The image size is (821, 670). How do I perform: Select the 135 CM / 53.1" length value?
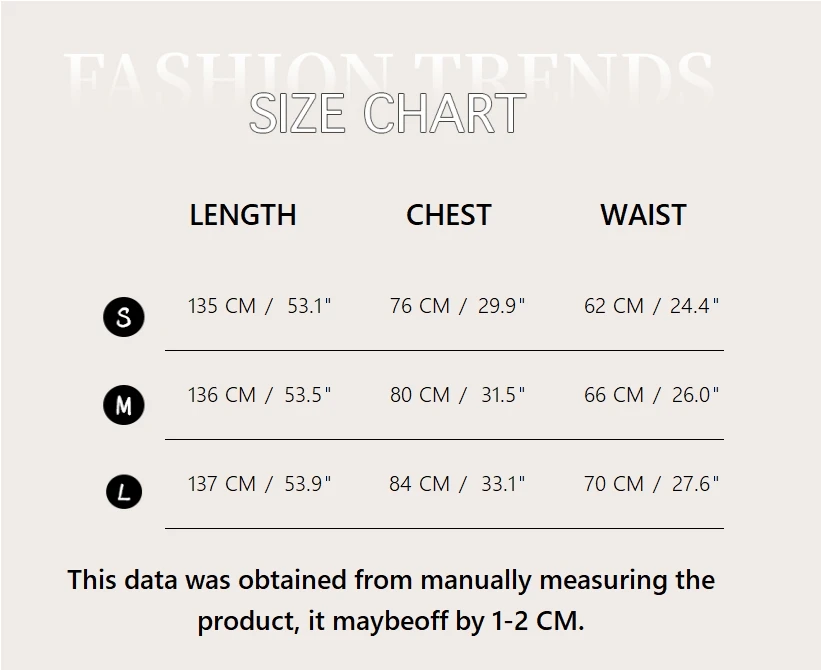[x=259, y=306]
